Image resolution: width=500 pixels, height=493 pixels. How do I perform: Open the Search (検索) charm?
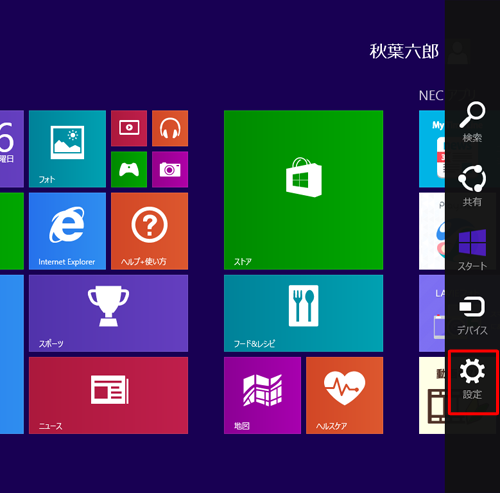(472, 122)
